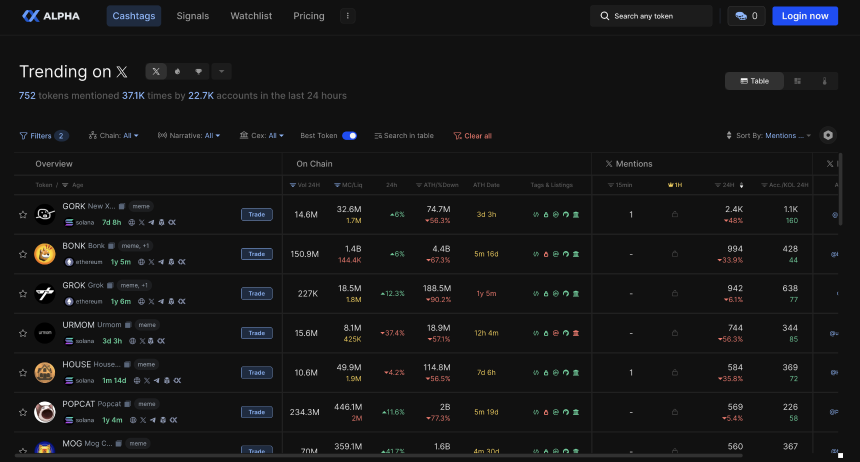Click lock icon in GROK 1H column

[675, 294]
